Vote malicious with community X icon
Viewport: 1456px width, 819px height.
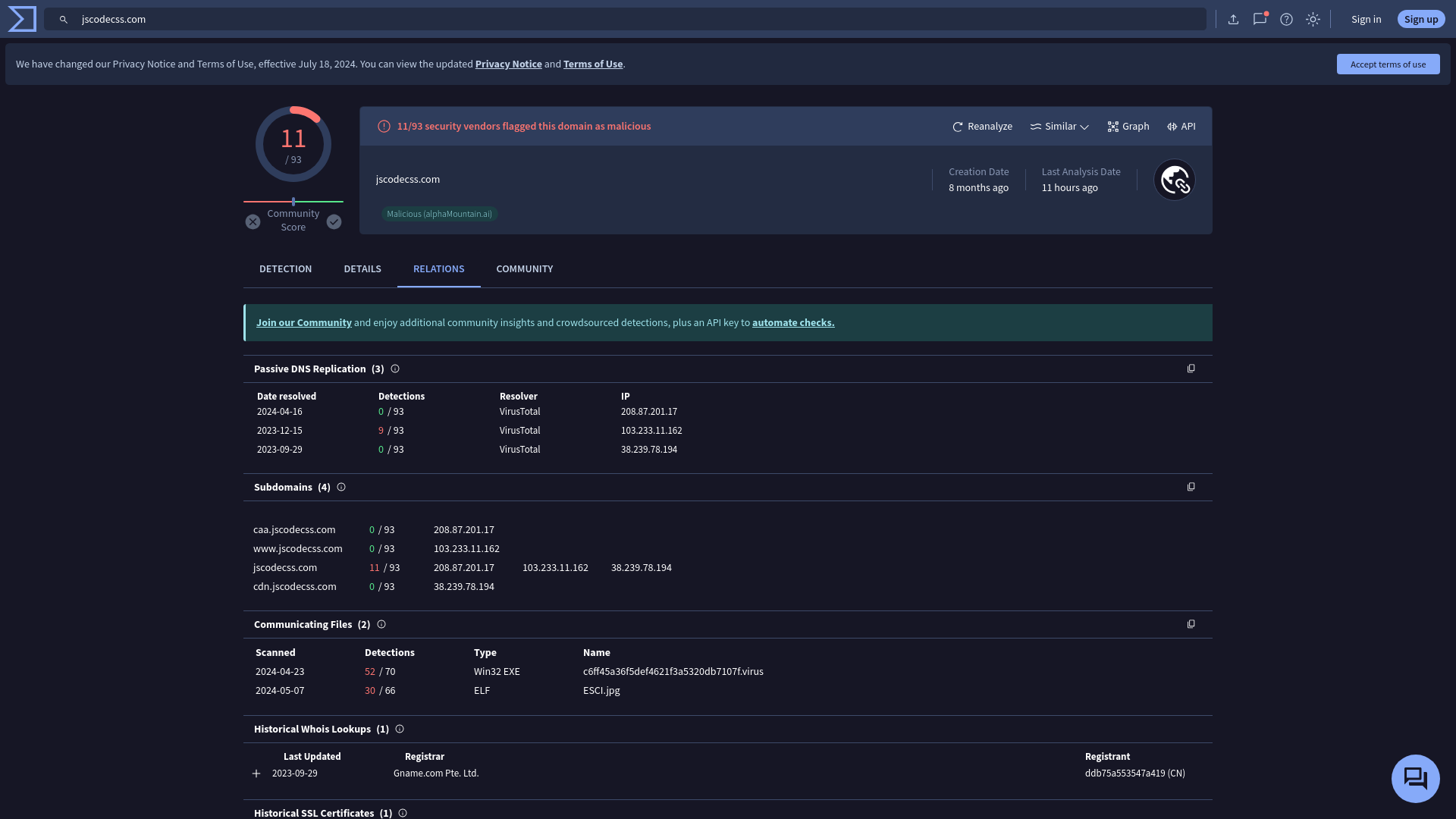253,221
